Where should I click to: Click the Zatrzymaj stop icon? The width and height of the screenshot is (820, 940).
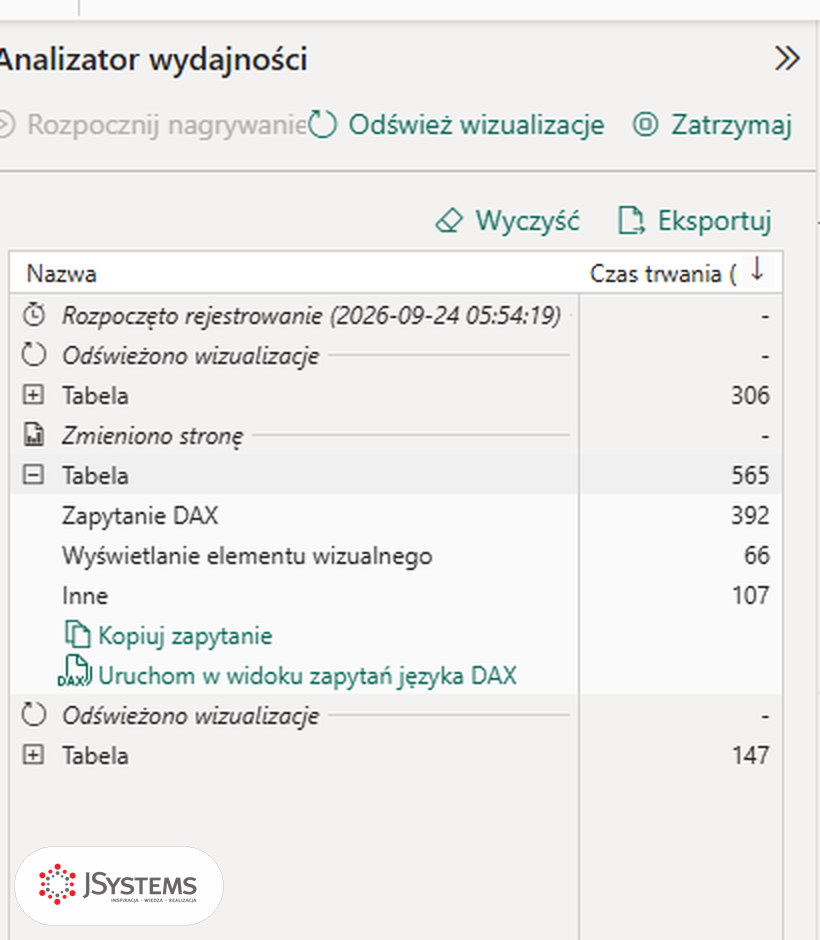coord(646,125)
